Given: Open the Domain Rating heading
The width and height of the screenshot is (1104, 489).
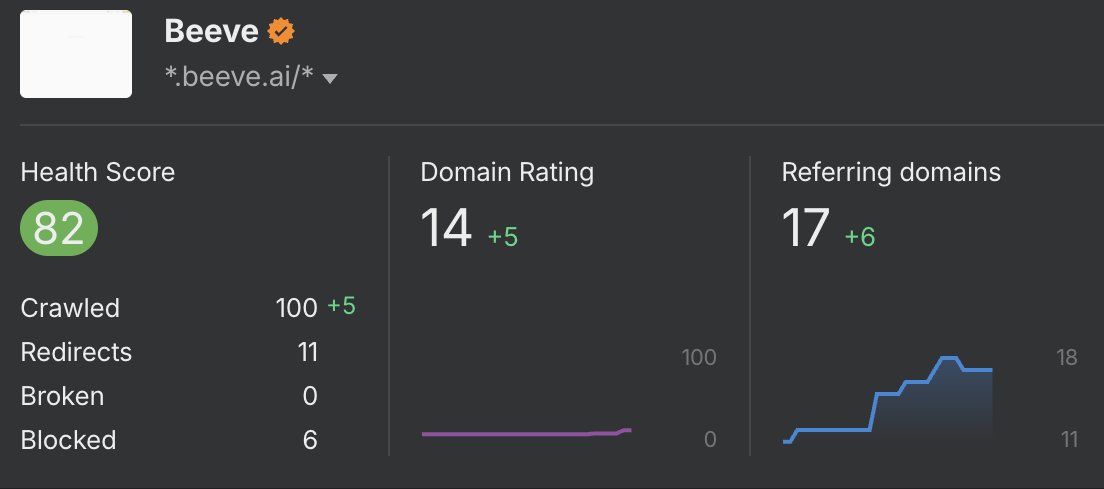Looking at the screenshot, I should (507, 172).
